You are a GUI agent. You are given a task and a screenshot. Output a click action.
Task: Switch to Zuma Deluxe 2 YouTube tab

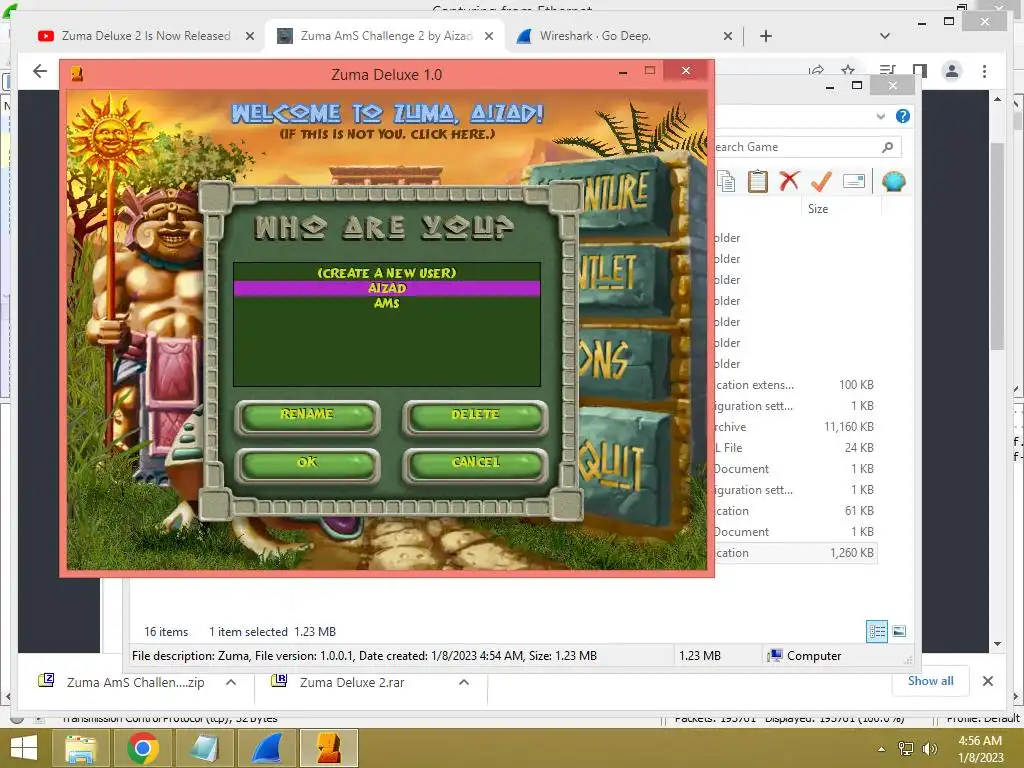tap(146, 36)
